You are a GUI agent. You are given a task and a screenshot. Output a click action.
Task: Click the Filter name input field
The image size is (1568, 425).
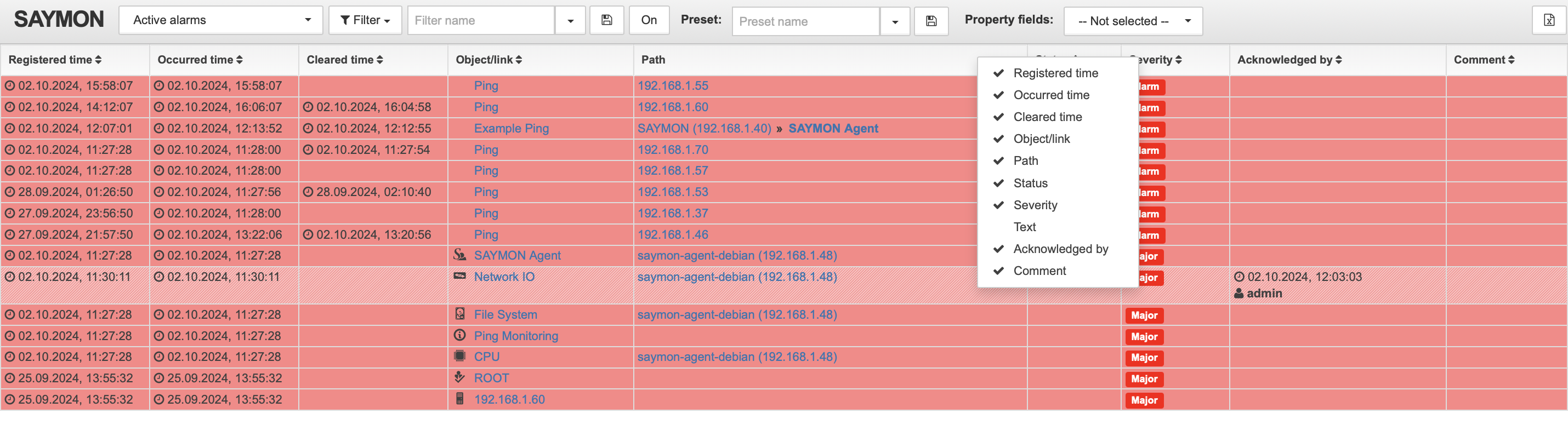(481, 21)
